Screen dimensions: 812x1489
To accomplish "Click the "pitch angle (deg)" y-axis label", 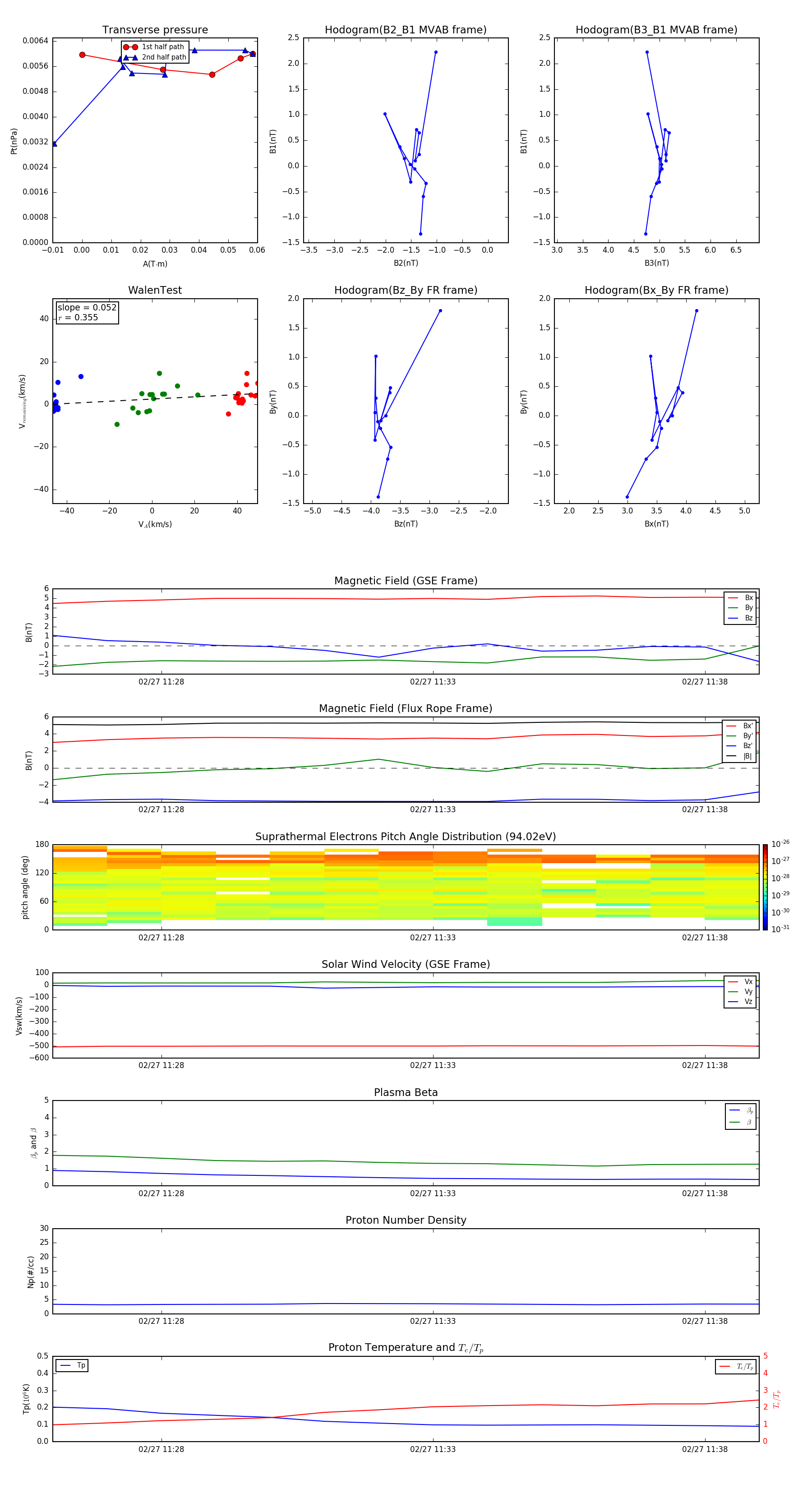I will point(25,887).
